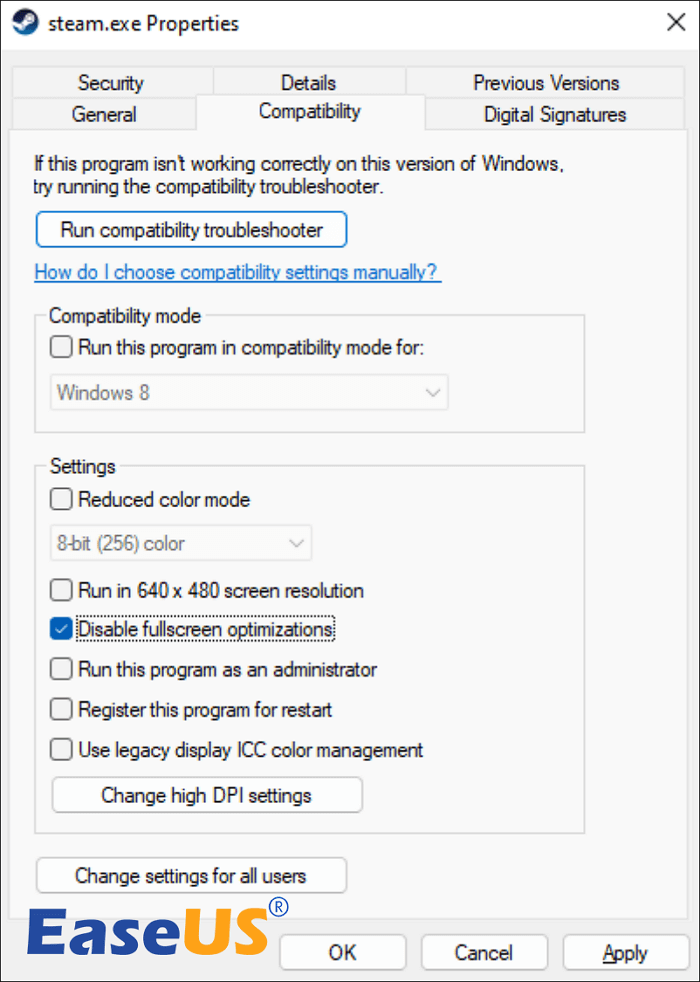Expand the 8-bit (256) color dropdown
Screen dimensions: 700x982
click(181, 543)
